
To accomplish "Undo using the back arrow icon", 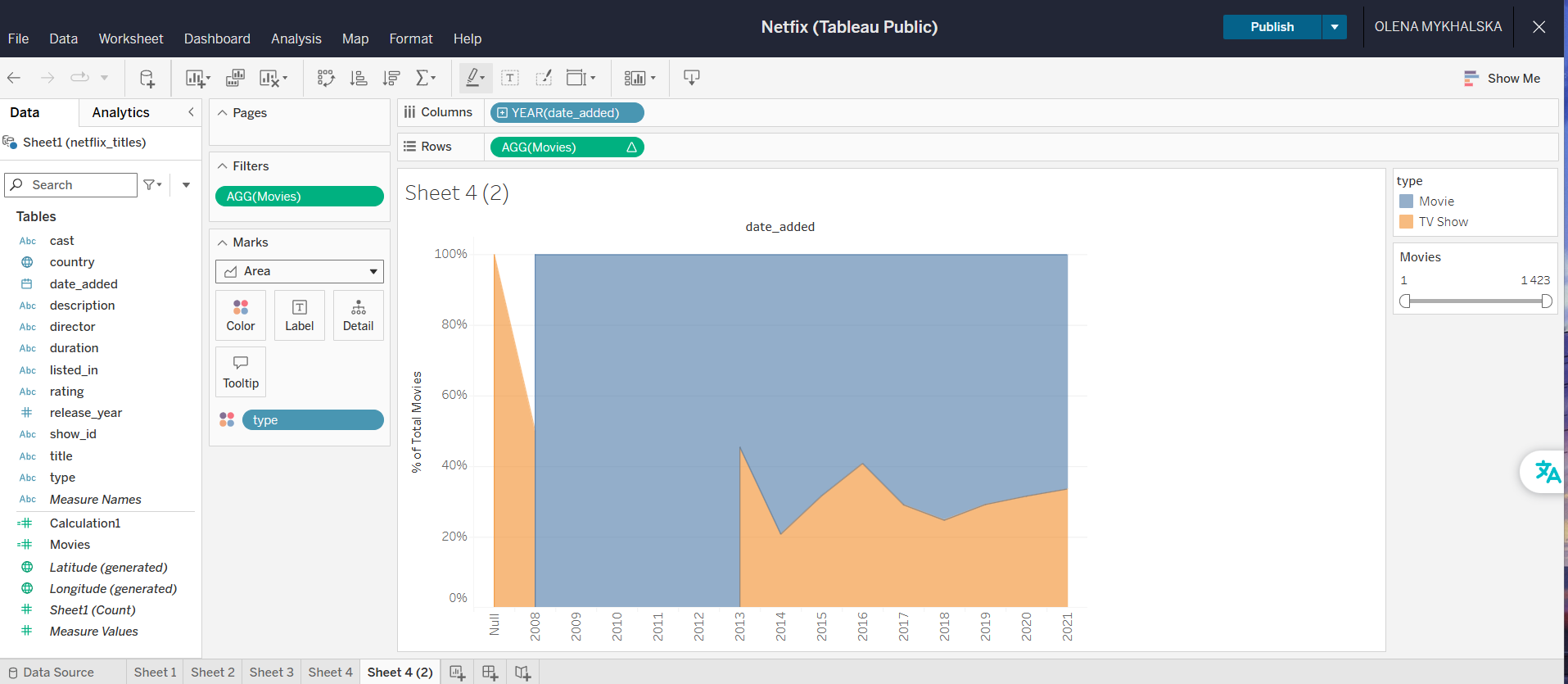I will tap(14, 78).
